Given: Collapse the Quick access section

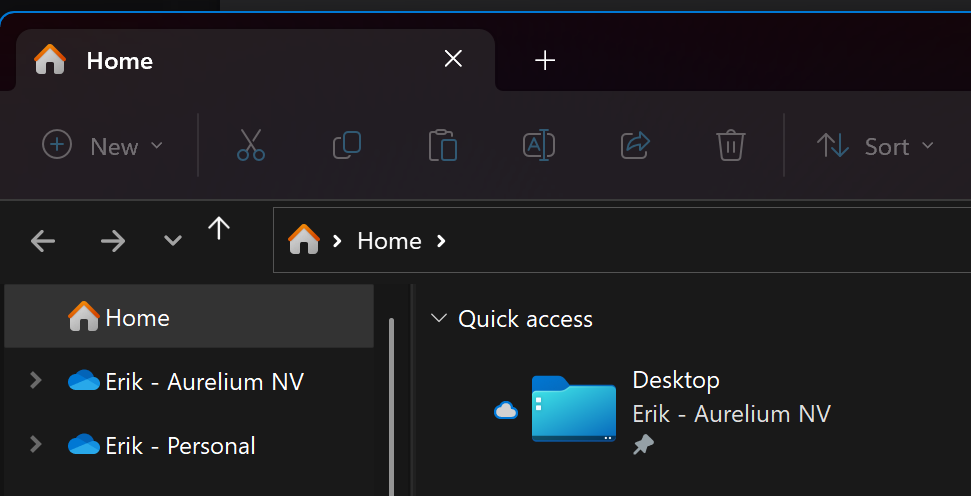Looking at the screenshot, I should [x=437, y=319].
